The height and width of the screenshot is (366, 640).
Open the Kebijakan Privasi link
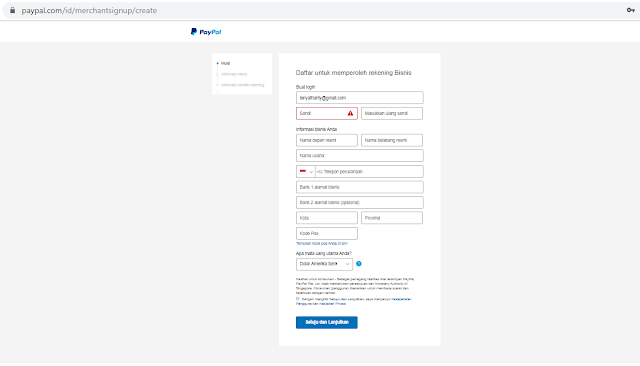(x=333, y=304)
